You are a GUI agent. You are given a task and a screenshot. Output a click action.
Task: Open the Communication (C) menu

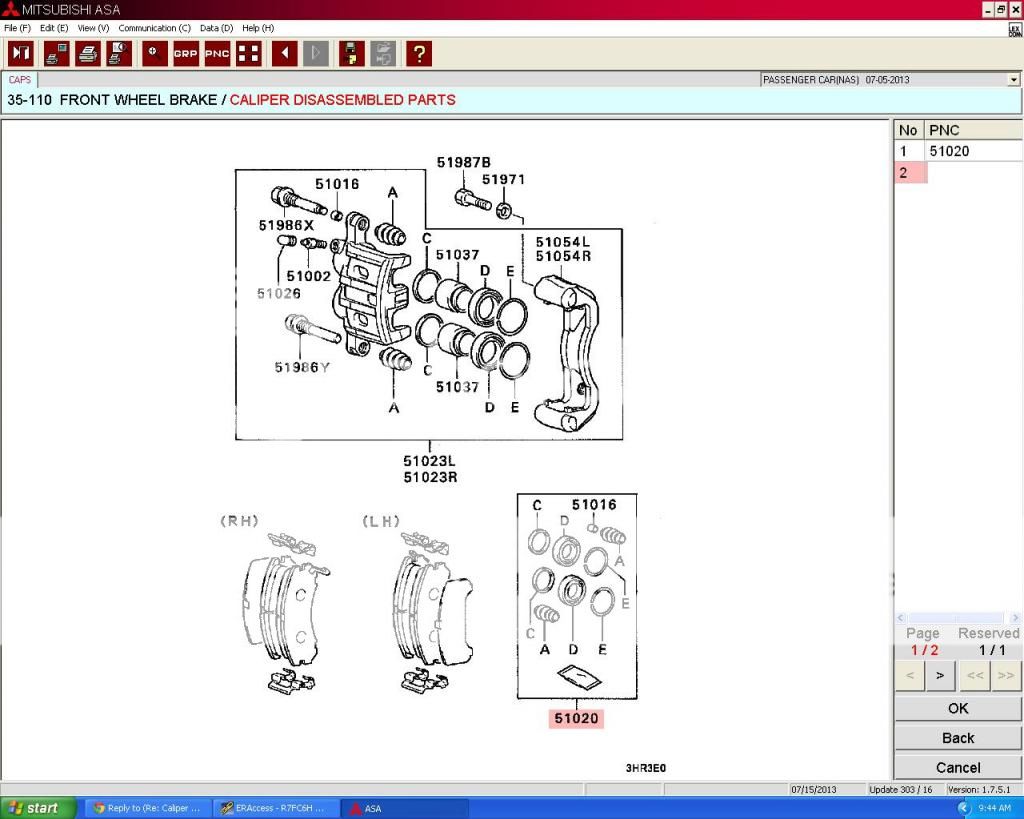click(154, 28)
